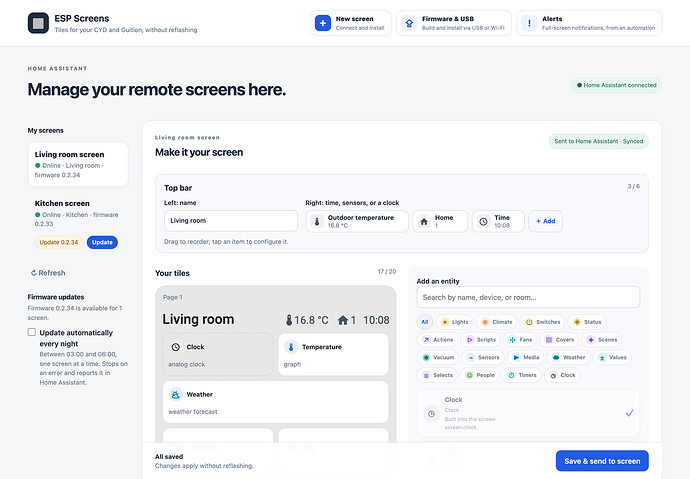Click the Update 0.2.34 badge

coord(59,242)
